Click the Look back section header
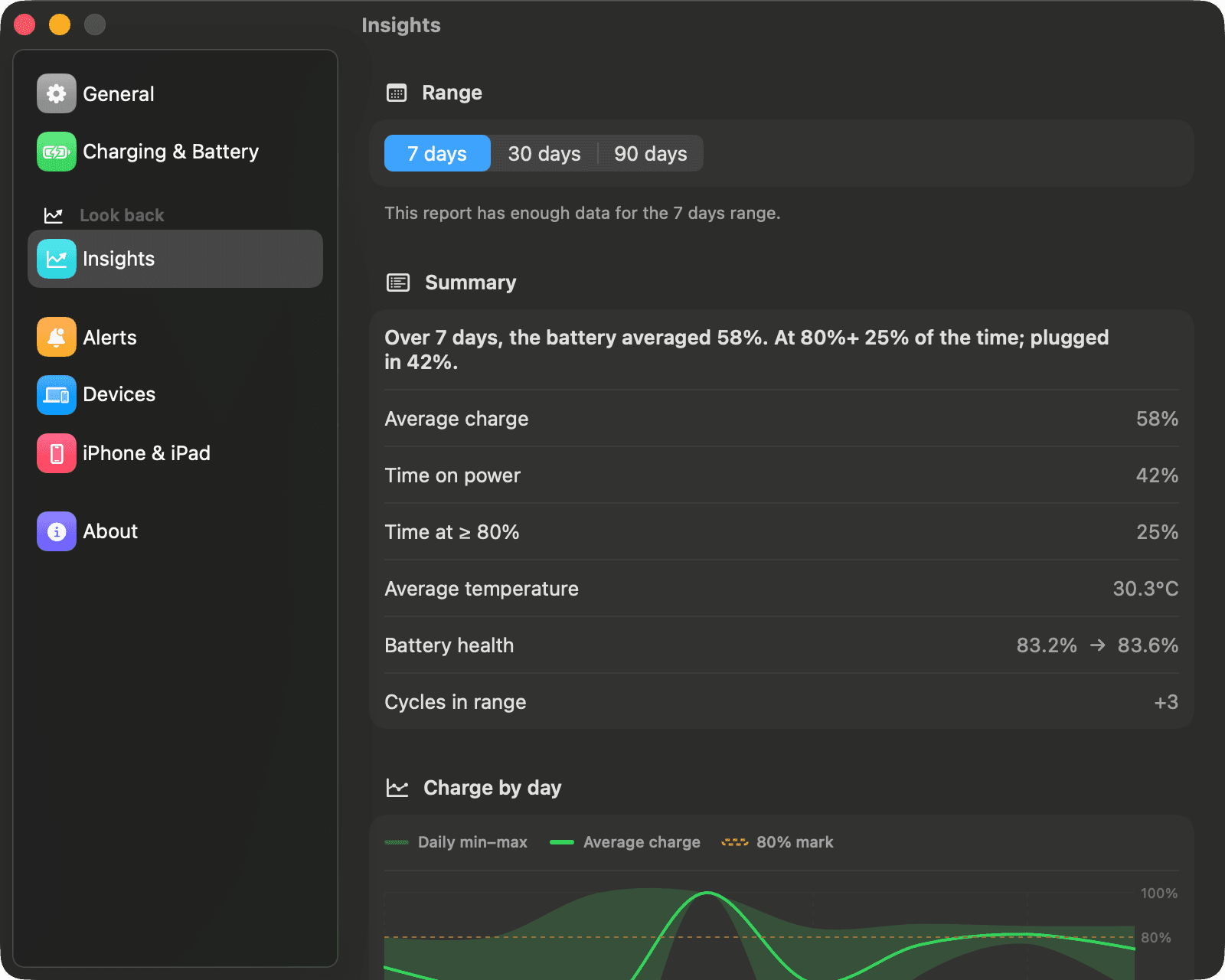The width and height of the screenshot is (1225, 980). 122,216
